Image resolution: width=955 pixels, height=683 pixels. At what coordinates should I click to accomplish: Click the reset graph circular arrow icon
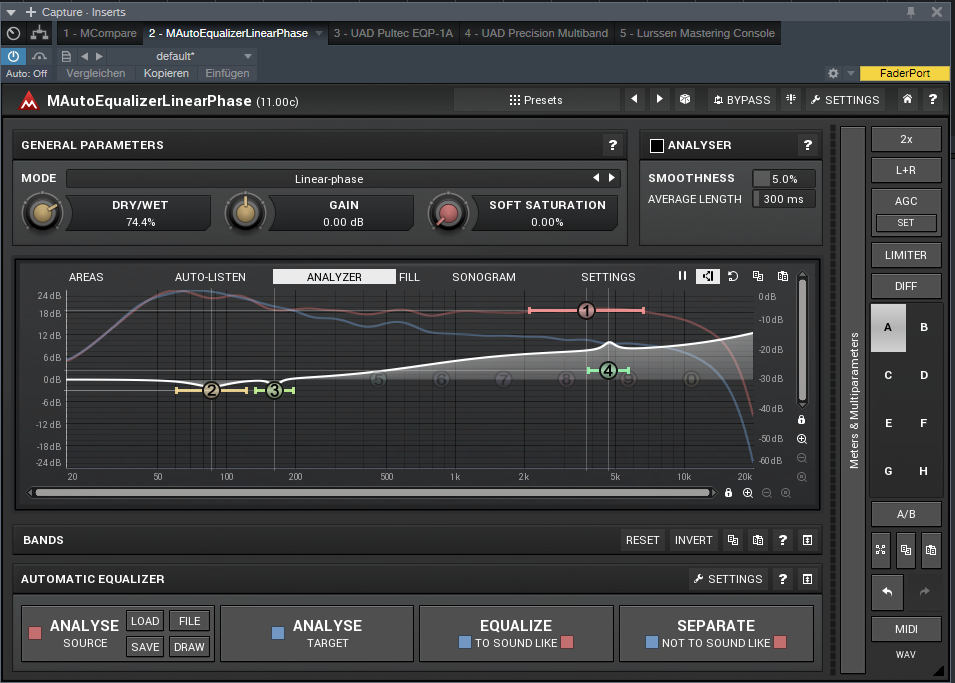733,276
